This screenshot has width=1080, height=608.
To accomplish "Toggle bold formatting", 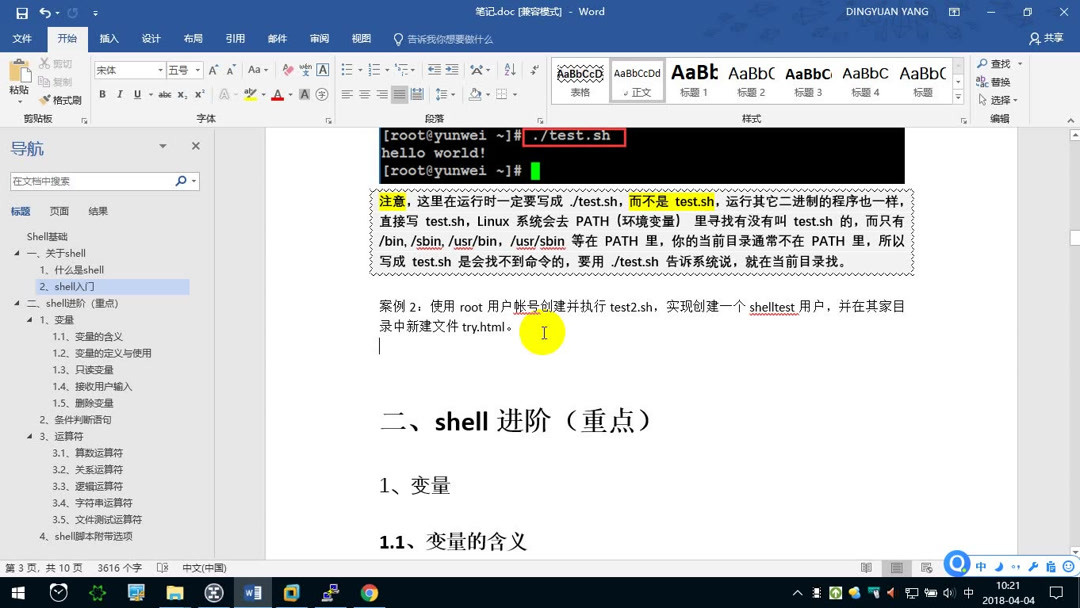I will pos(103,94).
